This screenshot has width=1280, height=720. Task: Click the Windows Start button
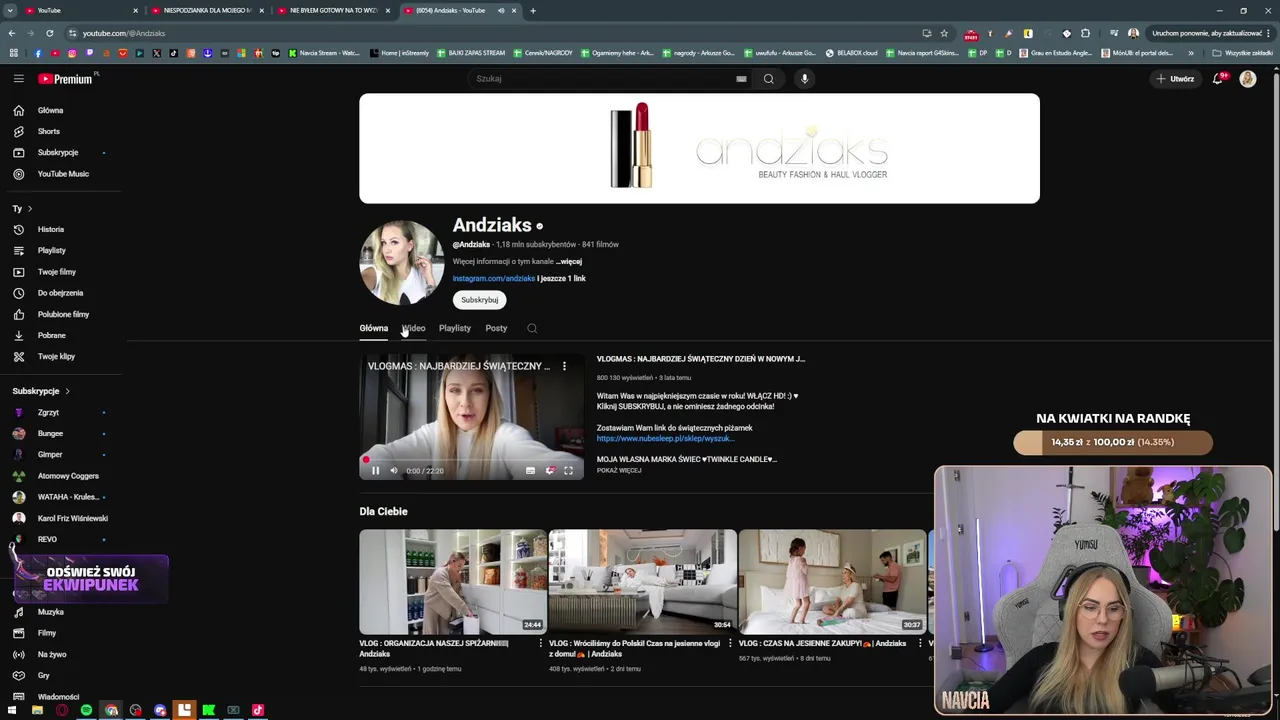[12, 710]
